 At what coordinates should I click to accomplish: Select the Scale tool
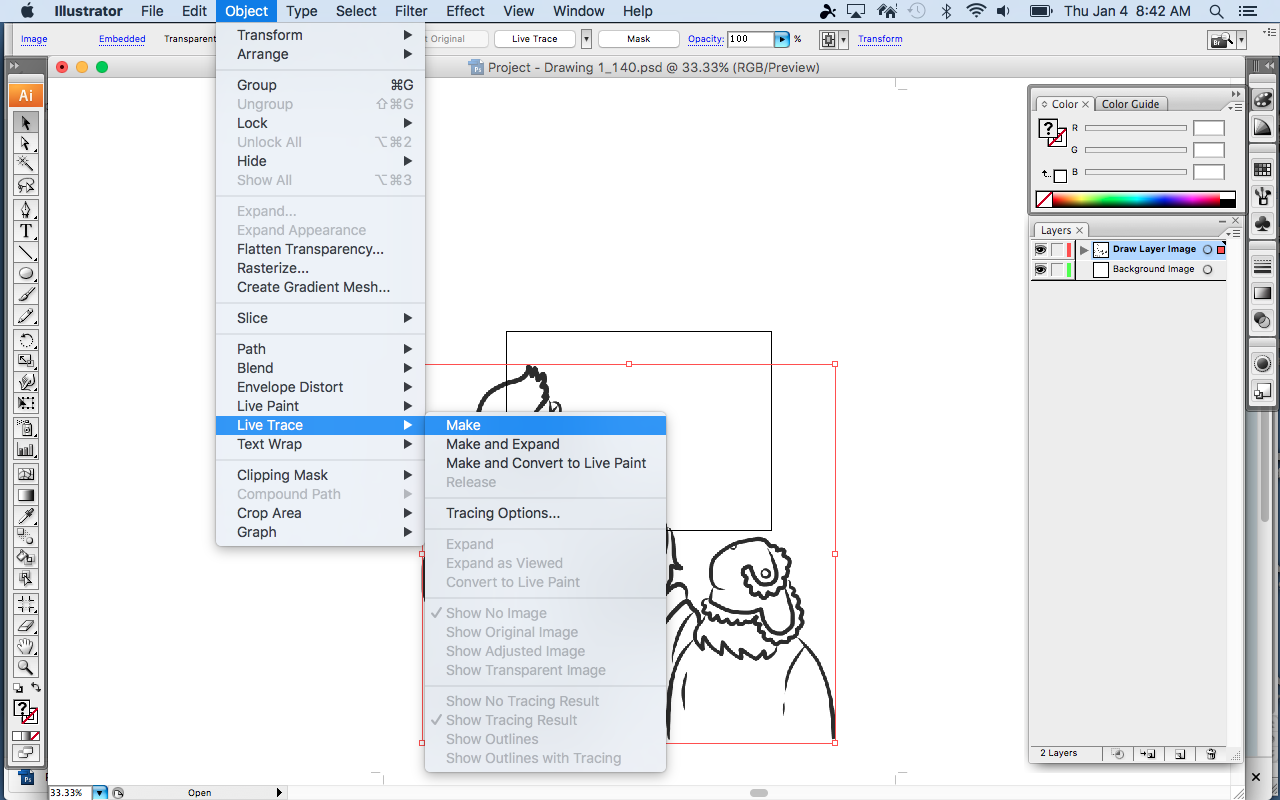click(26, 361)
